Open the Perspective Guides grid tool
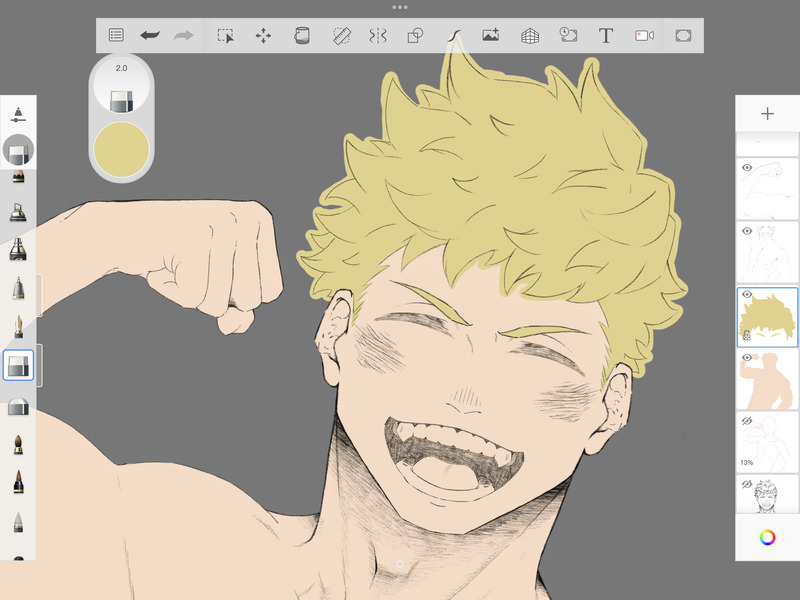This screenshot has height=600, width=800. click(530, 36)
